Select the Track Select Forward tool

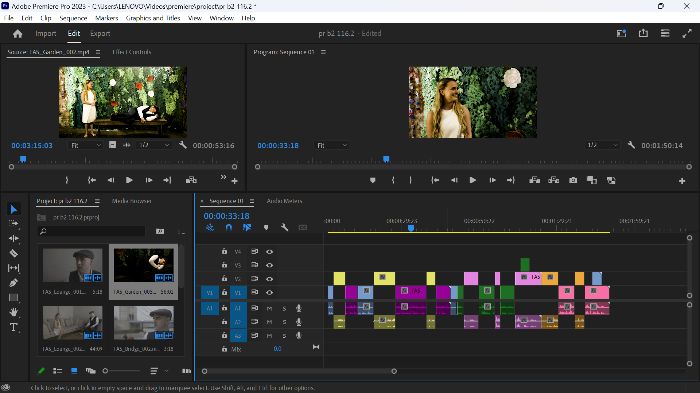point(13,223)
